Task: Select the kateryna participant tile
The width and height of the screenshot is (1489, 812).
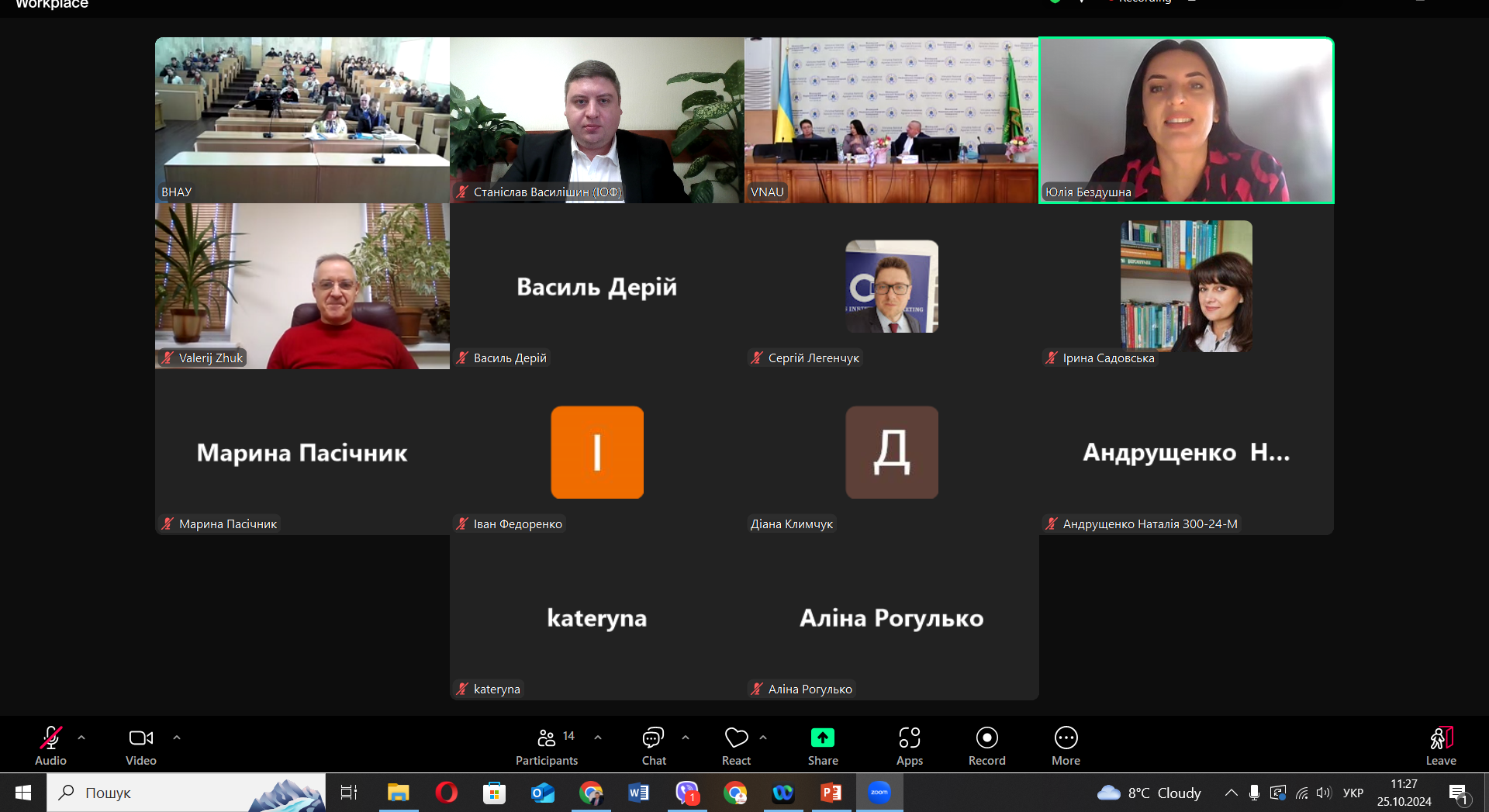Action: pos(597,617)
